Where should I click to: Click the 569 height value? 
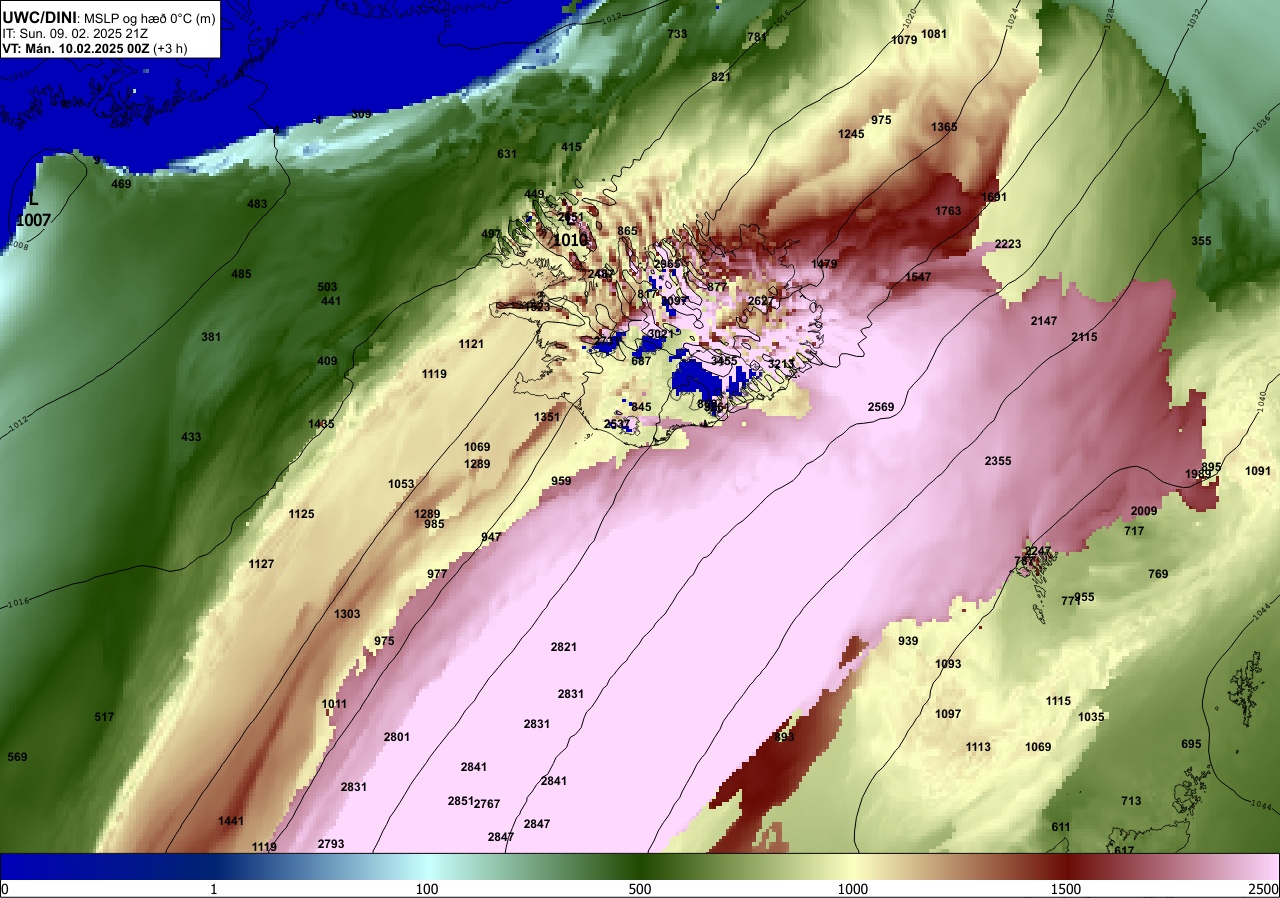[17, 757]
